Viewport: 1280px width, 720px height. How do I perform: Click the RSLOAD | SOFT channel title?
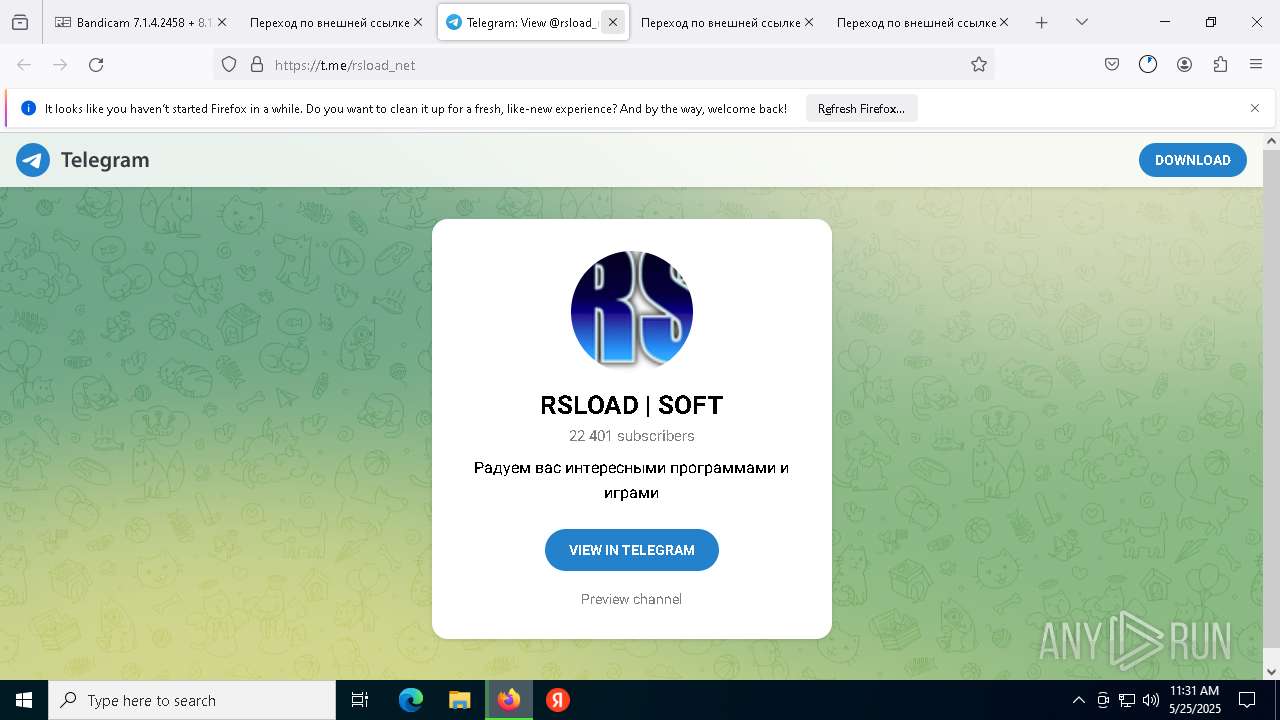(x=632, y=405)
